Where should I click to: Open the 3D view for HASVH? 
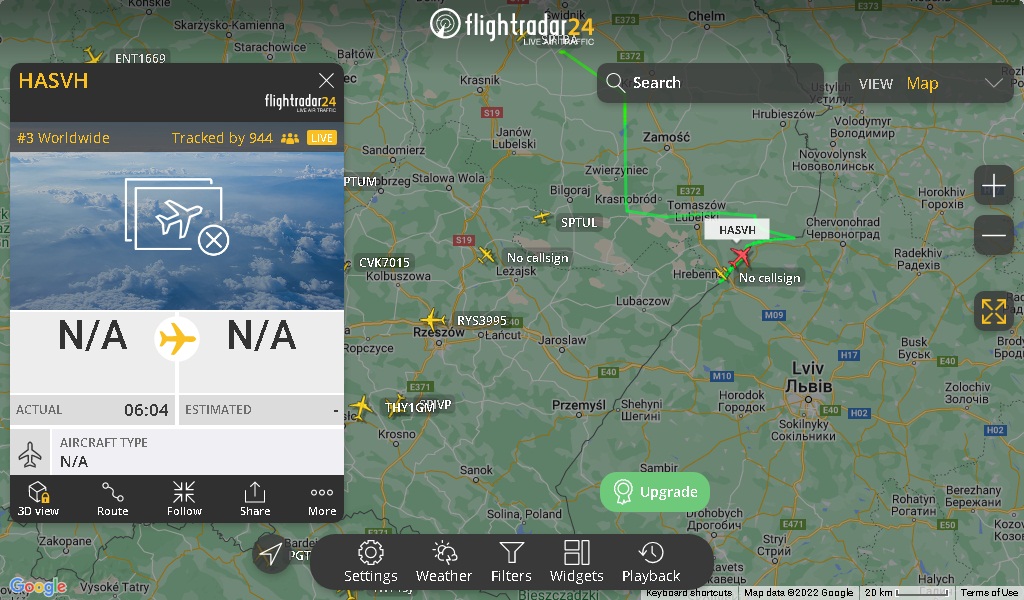38,499
